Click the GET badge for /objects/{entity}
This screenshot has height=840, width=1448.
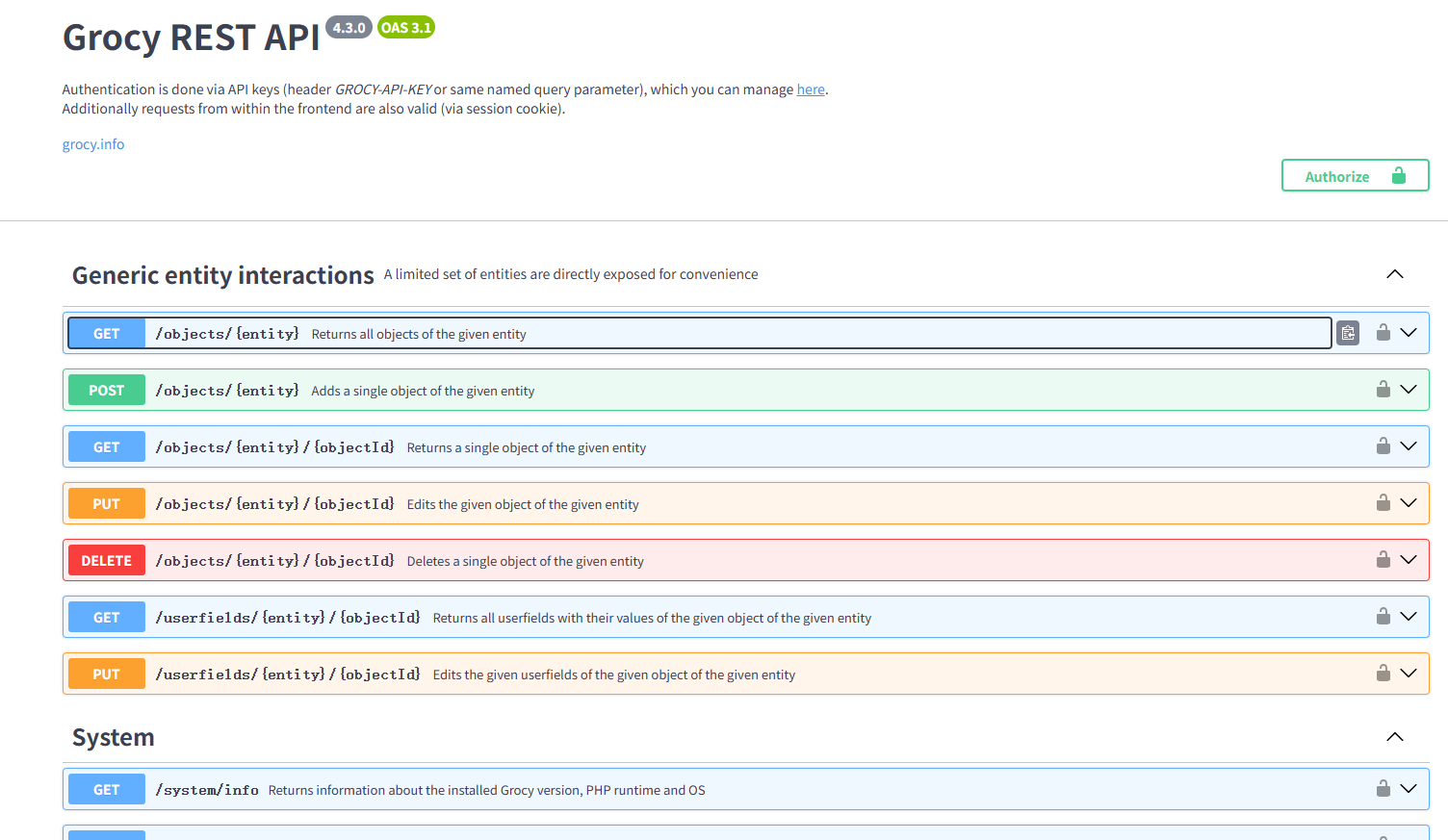click(x=107, y=334)
